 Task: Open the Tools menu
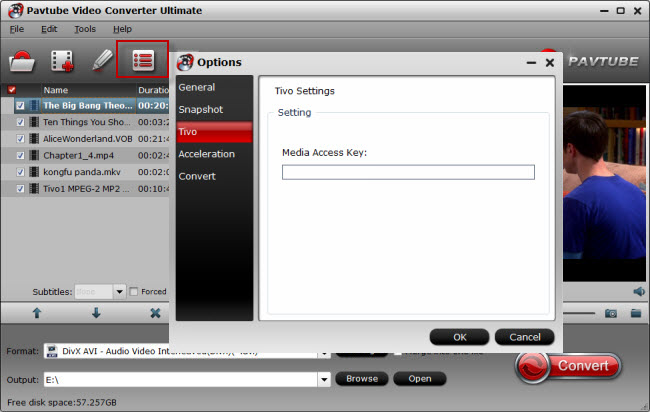click(85, 29)
